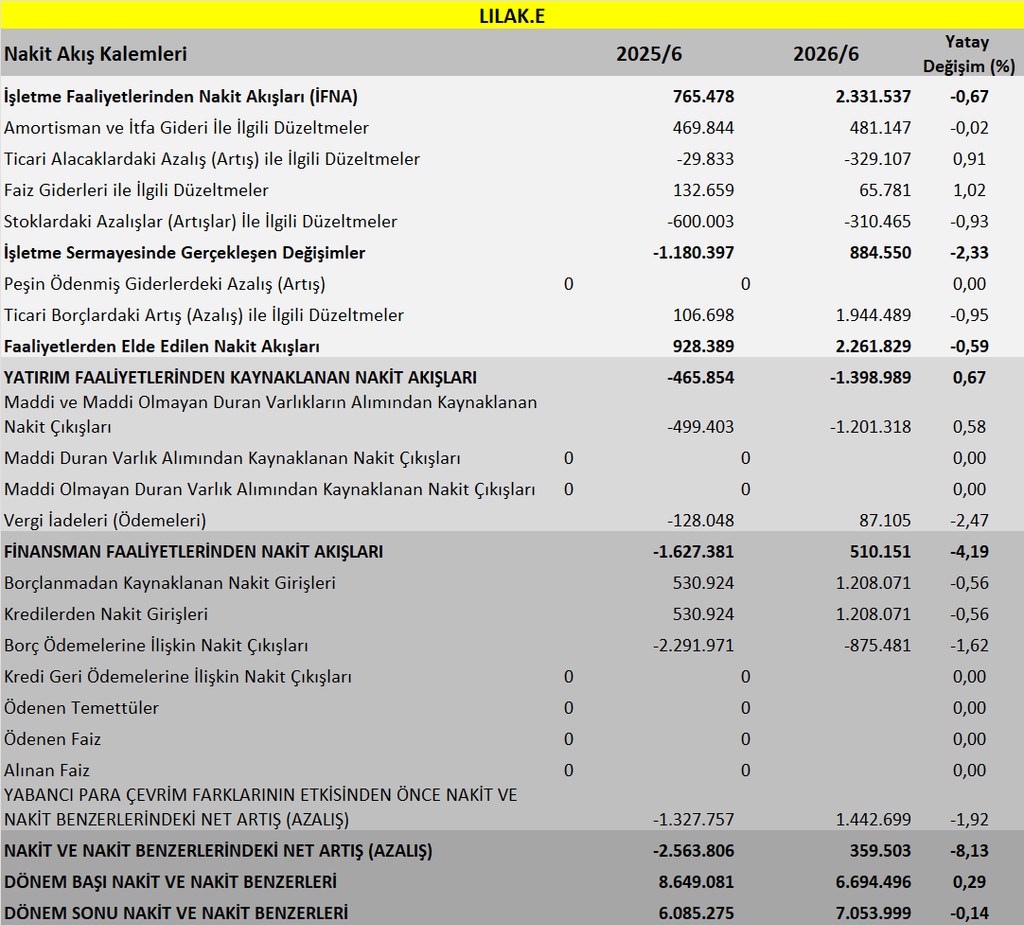Select YABANCI PARA ÇEVRİM FARKLARININ ETKİSİNDEN label
Image resolution: width=1024 pixels, height=925 pixels.
pos(261,807)
